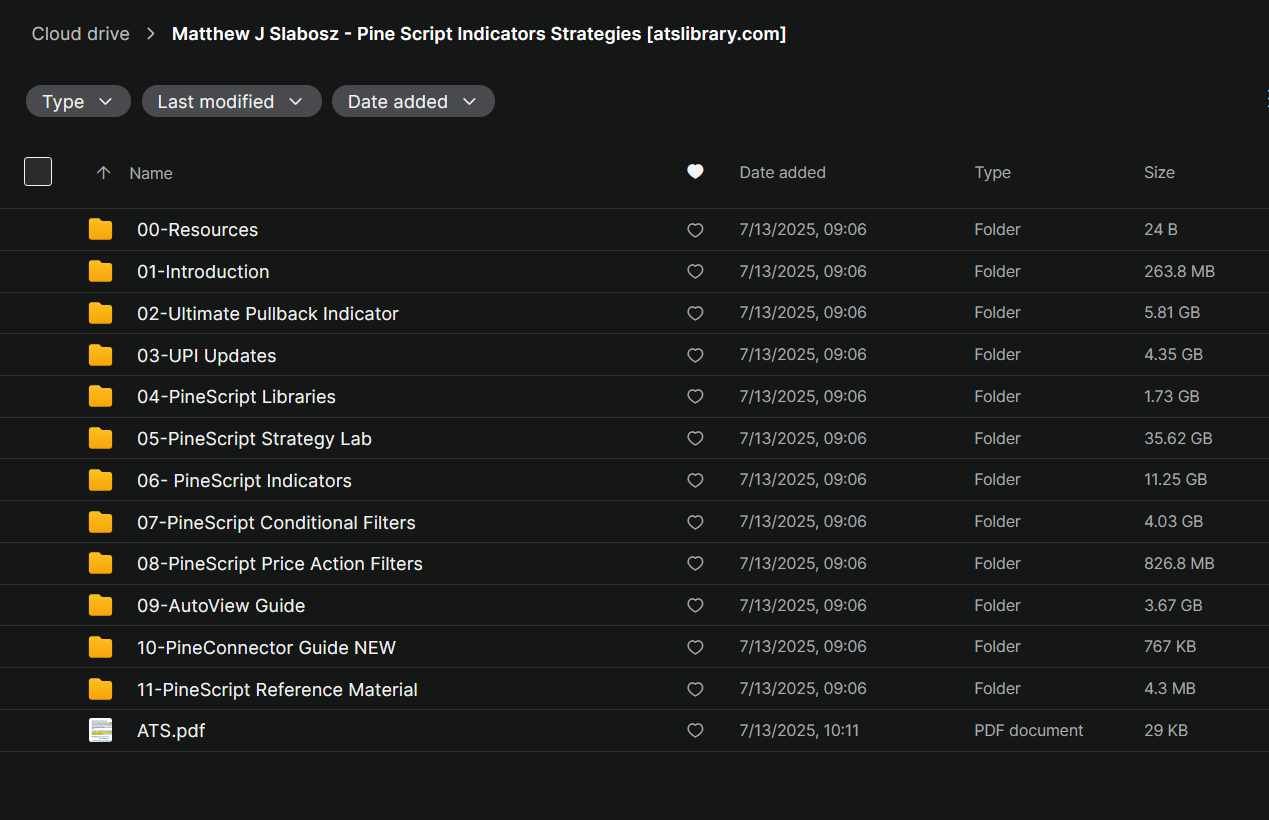Open 05-PineScript Strategy Lab folder name
The image size is (1269, 820).
[254, 439]
